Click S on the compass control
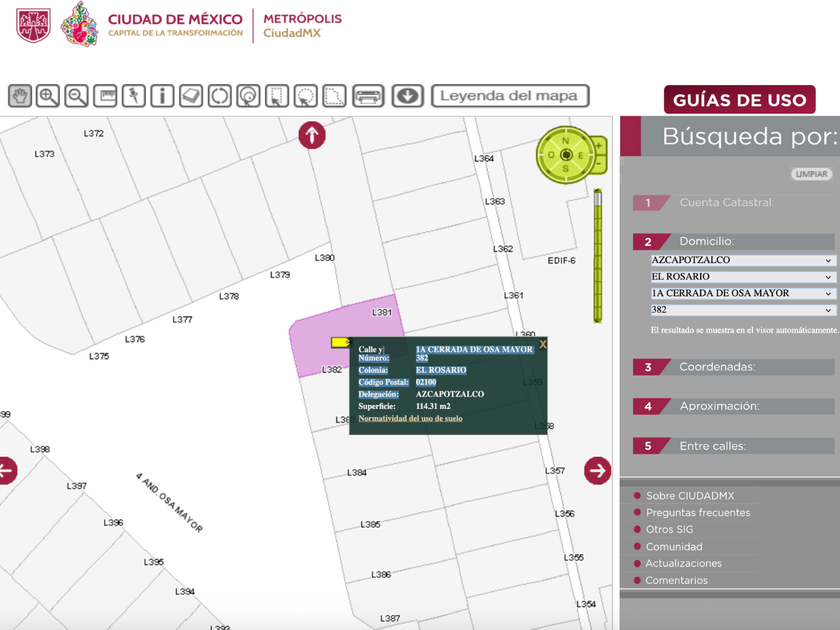840x630 pixels. (566, 169)
